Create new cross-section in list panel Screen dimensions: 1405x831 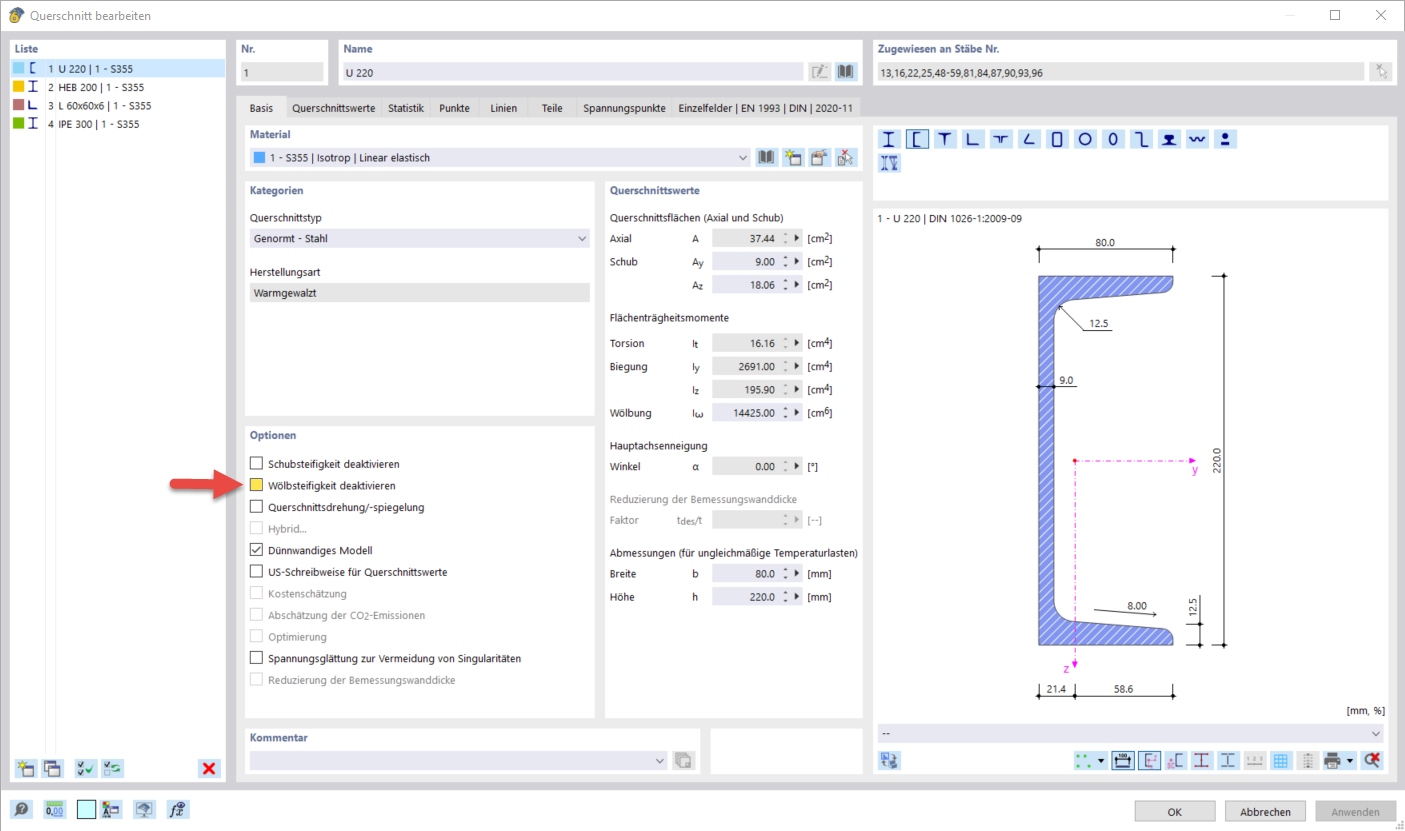pyautogui.click(x=25, y=768)
